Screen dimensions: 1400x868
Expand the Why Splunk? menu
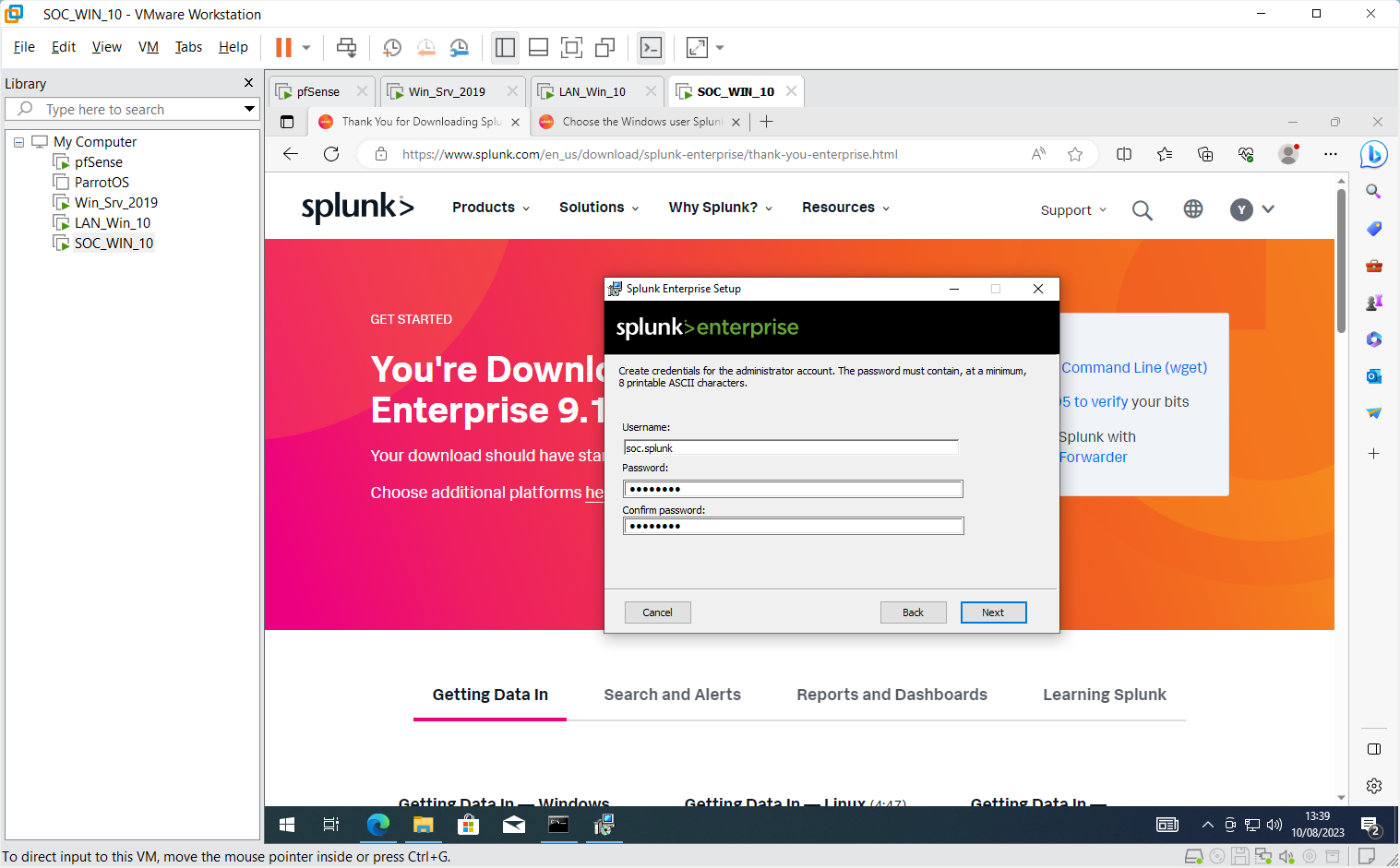[x=721, y=208]
